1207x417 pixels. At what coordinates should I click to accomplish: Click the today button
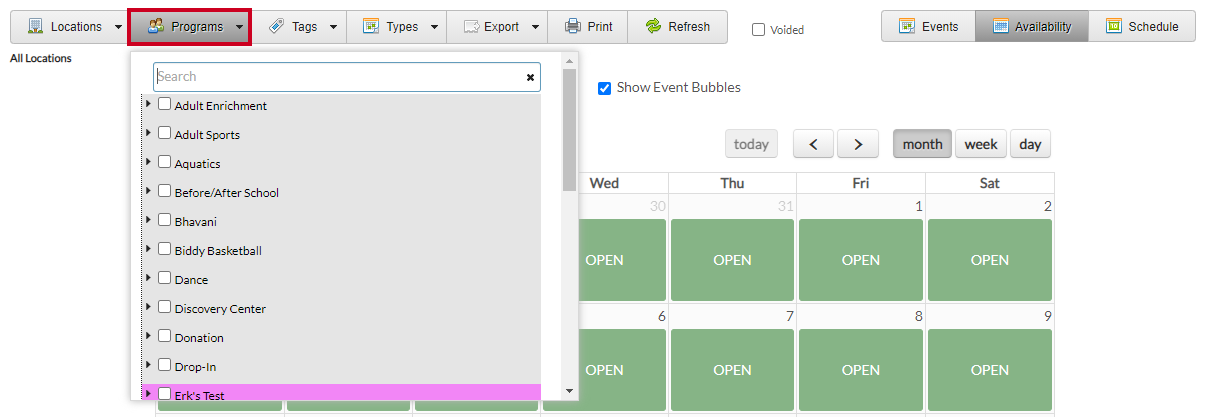(x=751, y=144)
